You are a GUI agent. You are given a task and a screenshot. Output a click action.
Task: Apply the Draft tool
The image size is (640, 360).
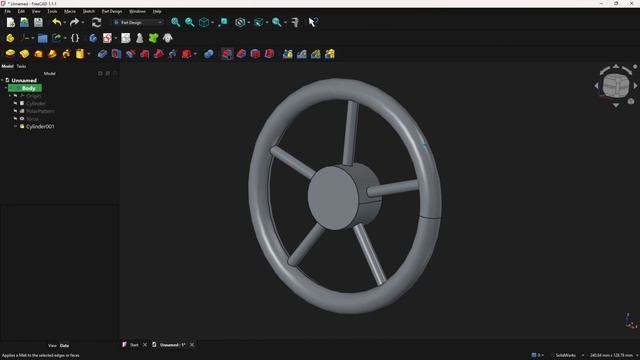(x=255, y=54)
